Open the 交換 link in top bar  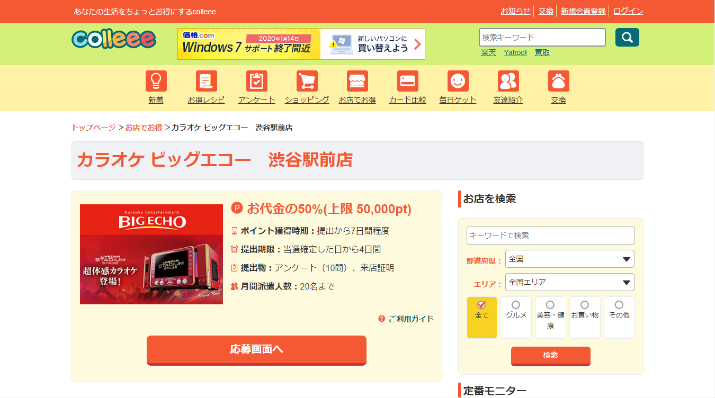point(546,11)
